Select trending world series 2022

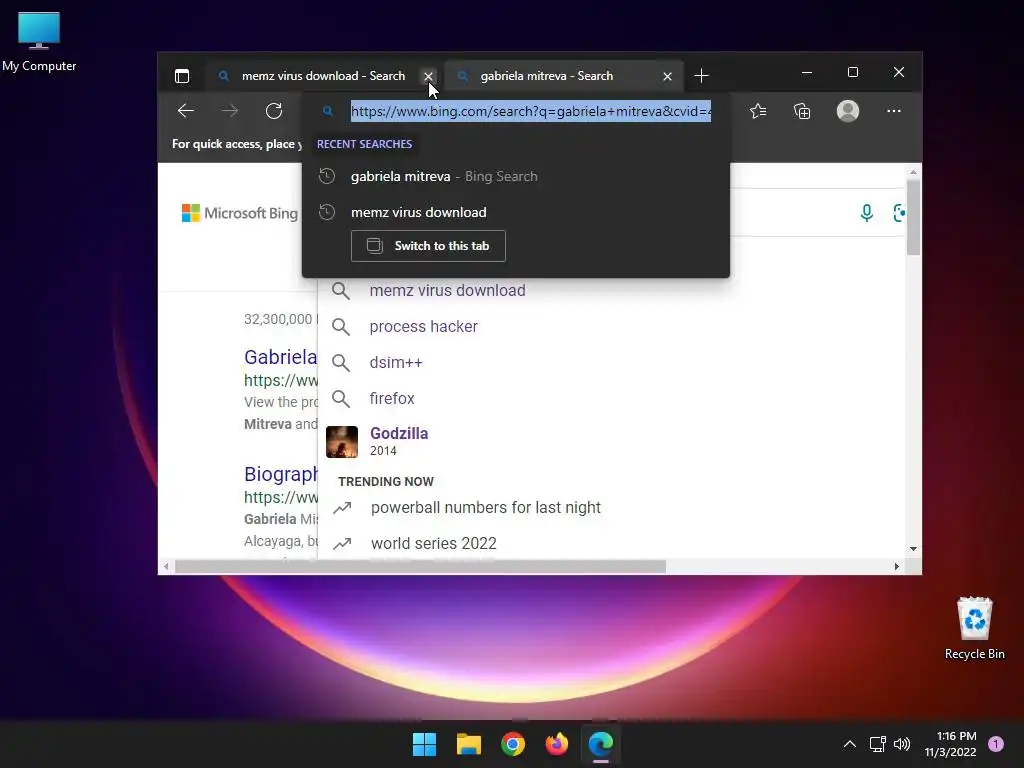click(434, 543)
